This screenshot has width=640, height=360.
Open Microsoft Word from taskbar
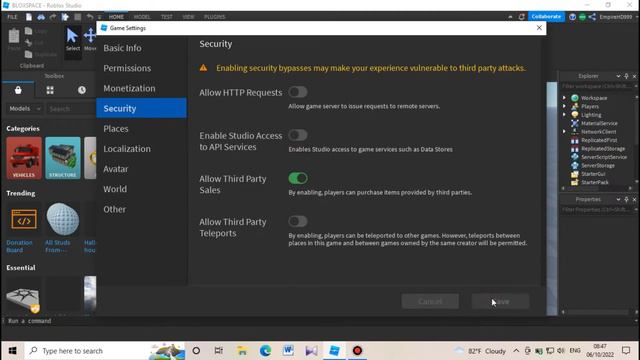[x=288, y=351]
